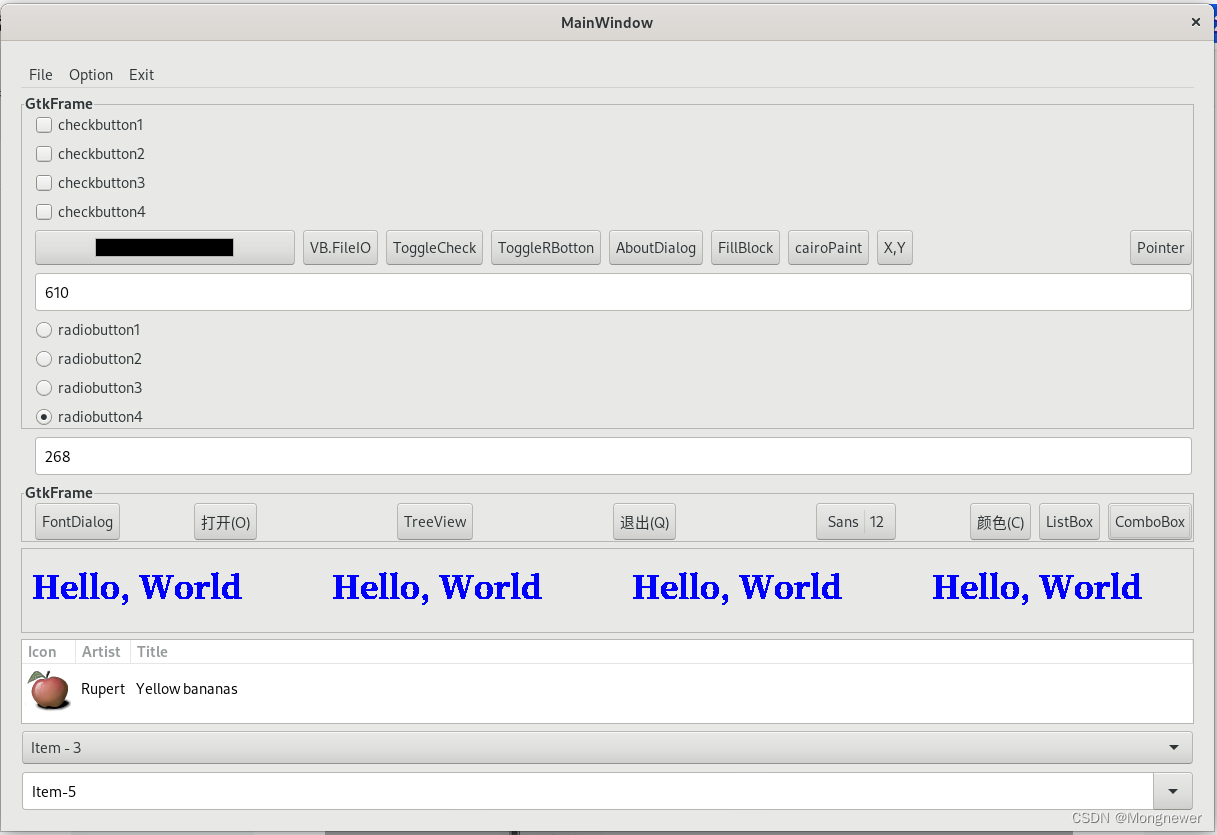The width and height of the screenshot is (1217, 835).
Task: Open the Option menu
Action: (91, 74)
